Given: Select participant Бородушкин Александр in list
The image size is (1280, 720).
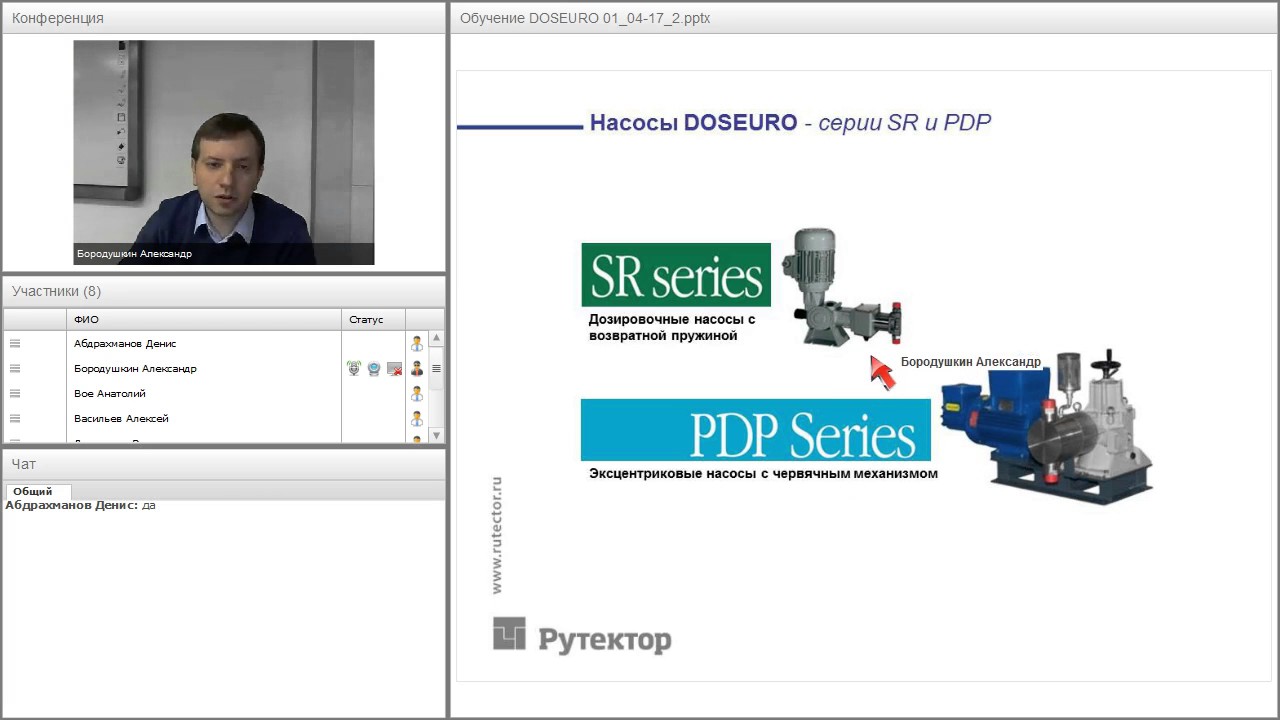Looking at the screenshot, I should point(135,368).
